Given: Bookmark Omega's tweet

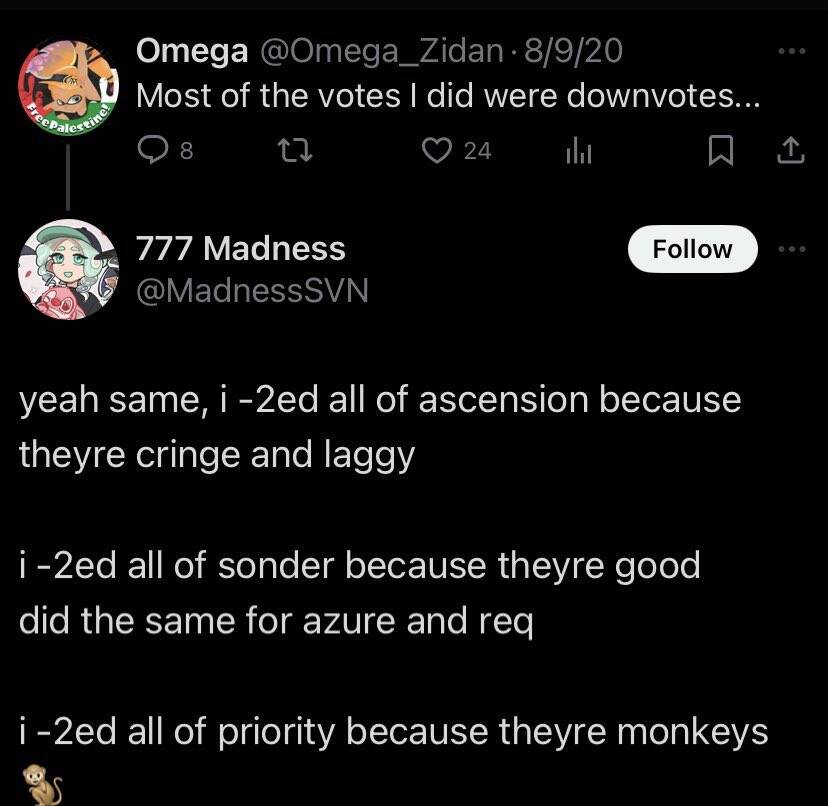Looking at the screenshot, I should pos(720,150).
